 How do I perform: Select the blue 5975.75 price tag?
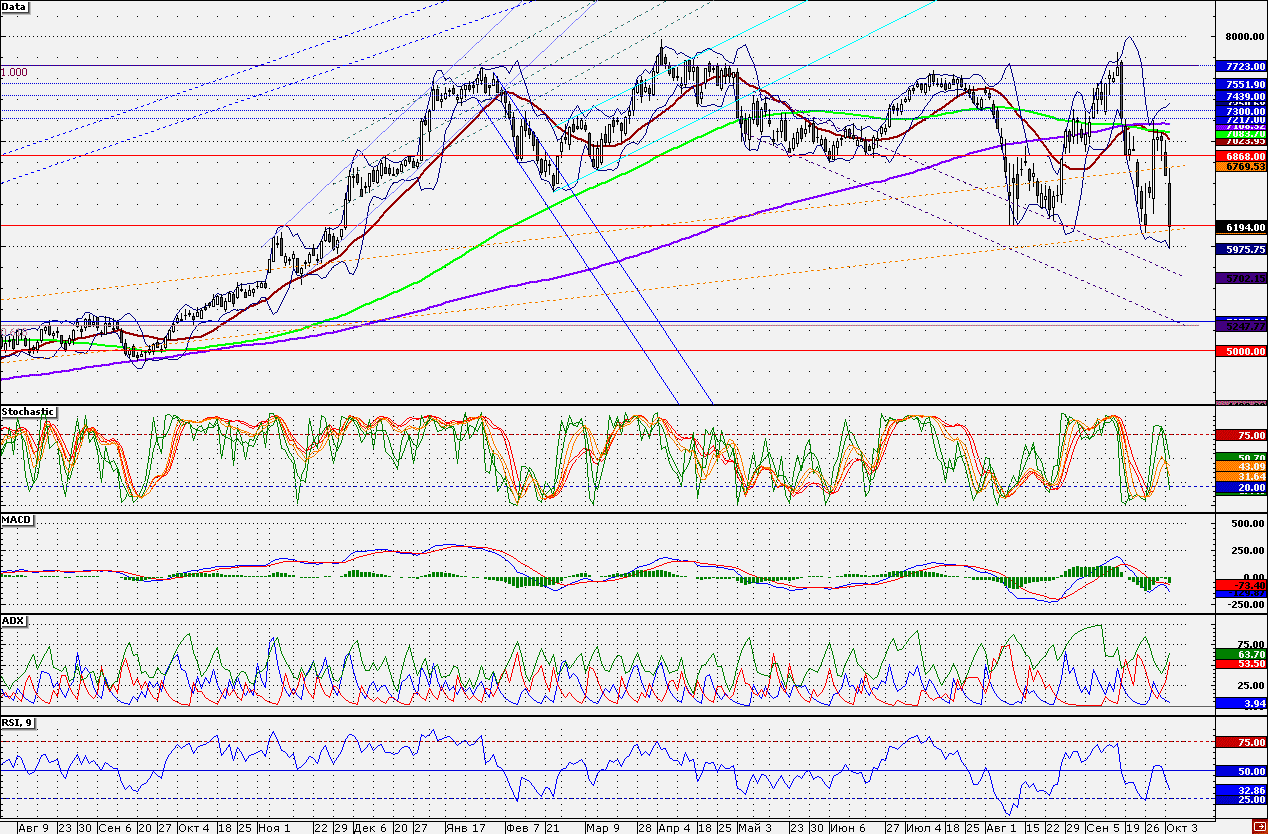(1241, 248)
